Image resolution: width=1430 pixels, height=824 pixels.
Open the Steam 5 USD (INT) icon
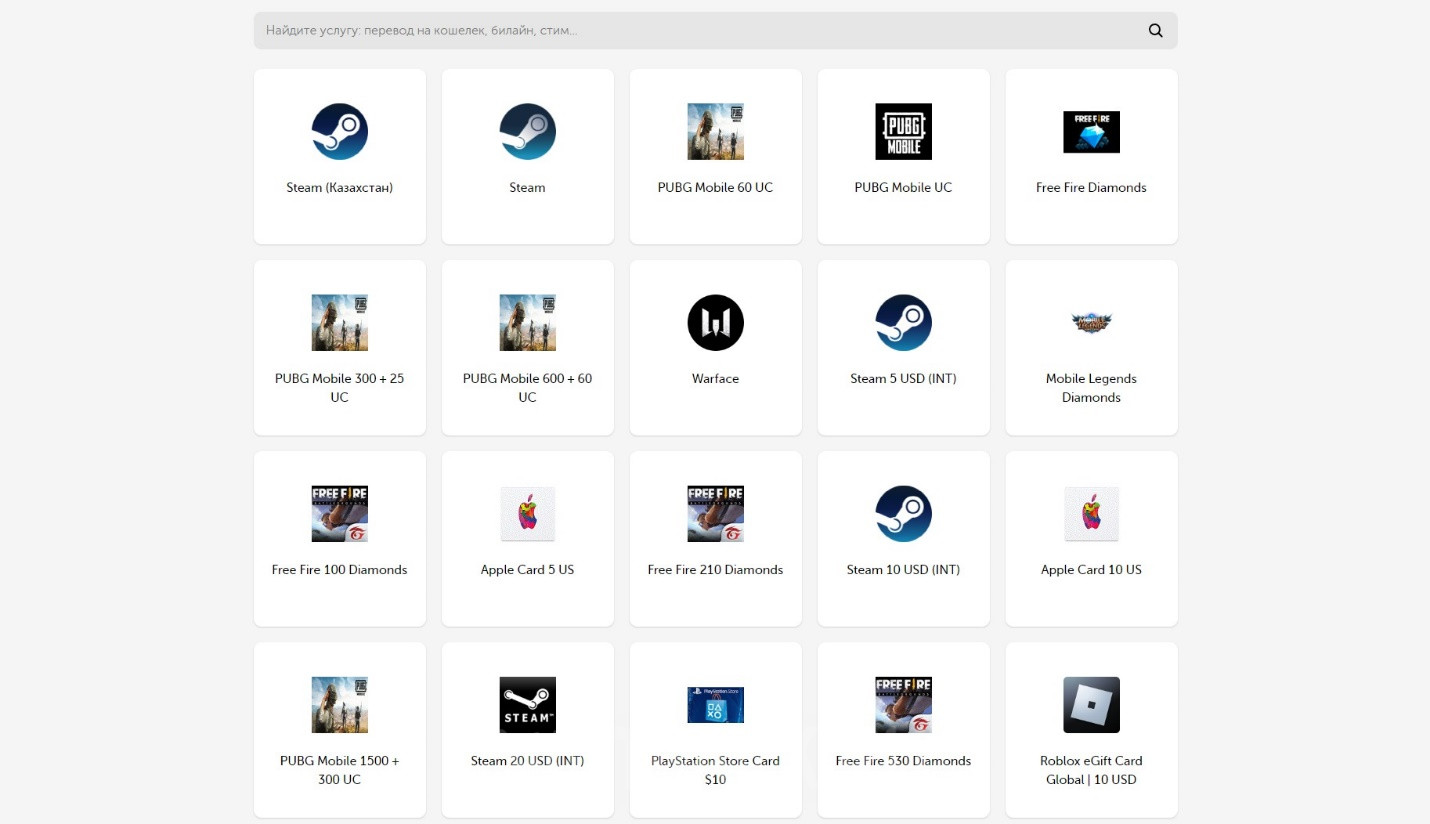coord(904,323)
